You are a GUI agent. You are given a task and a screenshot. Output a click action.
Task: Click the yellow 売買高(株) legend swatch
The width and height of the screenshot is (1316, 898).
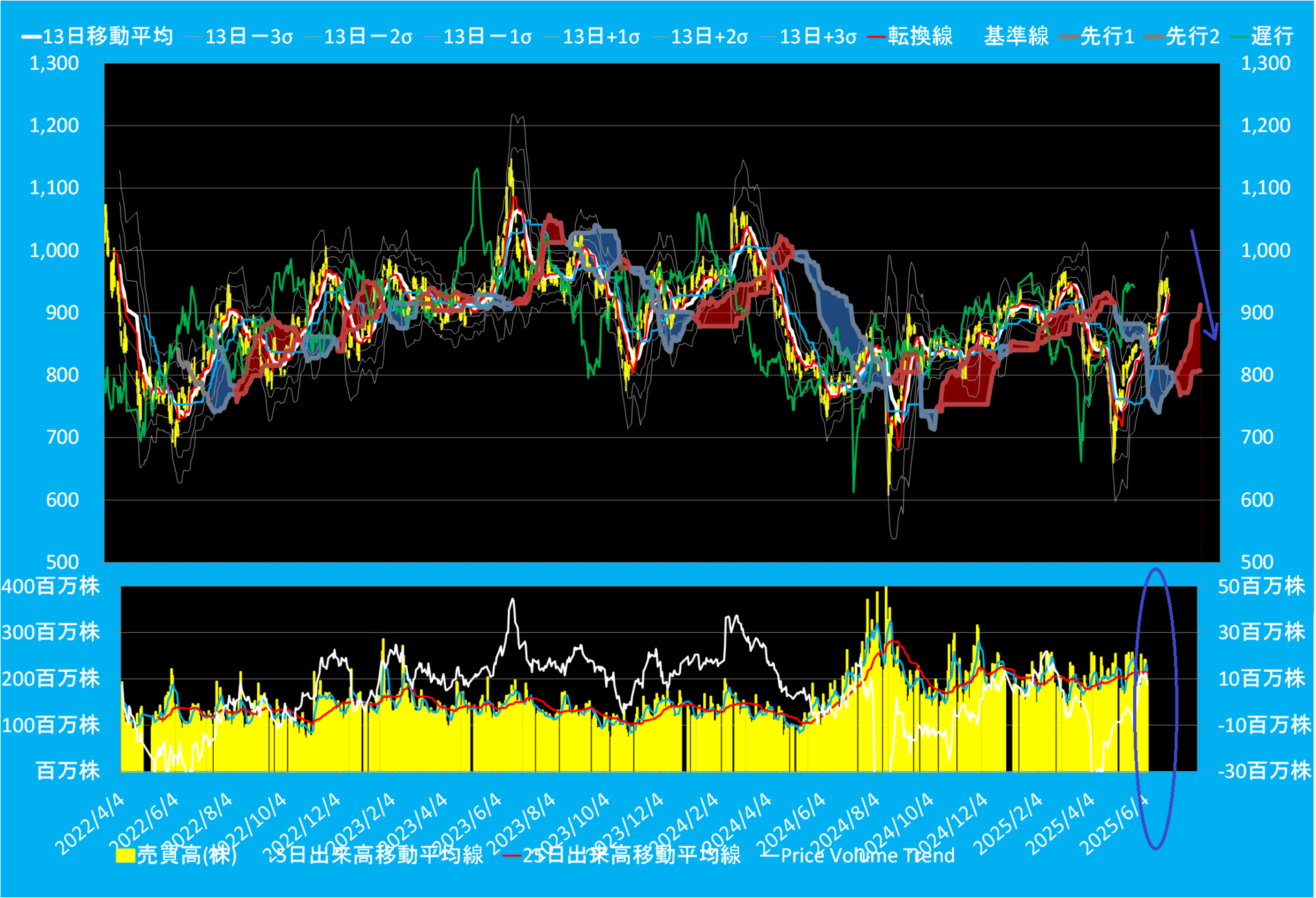click(x=125, y=855)
